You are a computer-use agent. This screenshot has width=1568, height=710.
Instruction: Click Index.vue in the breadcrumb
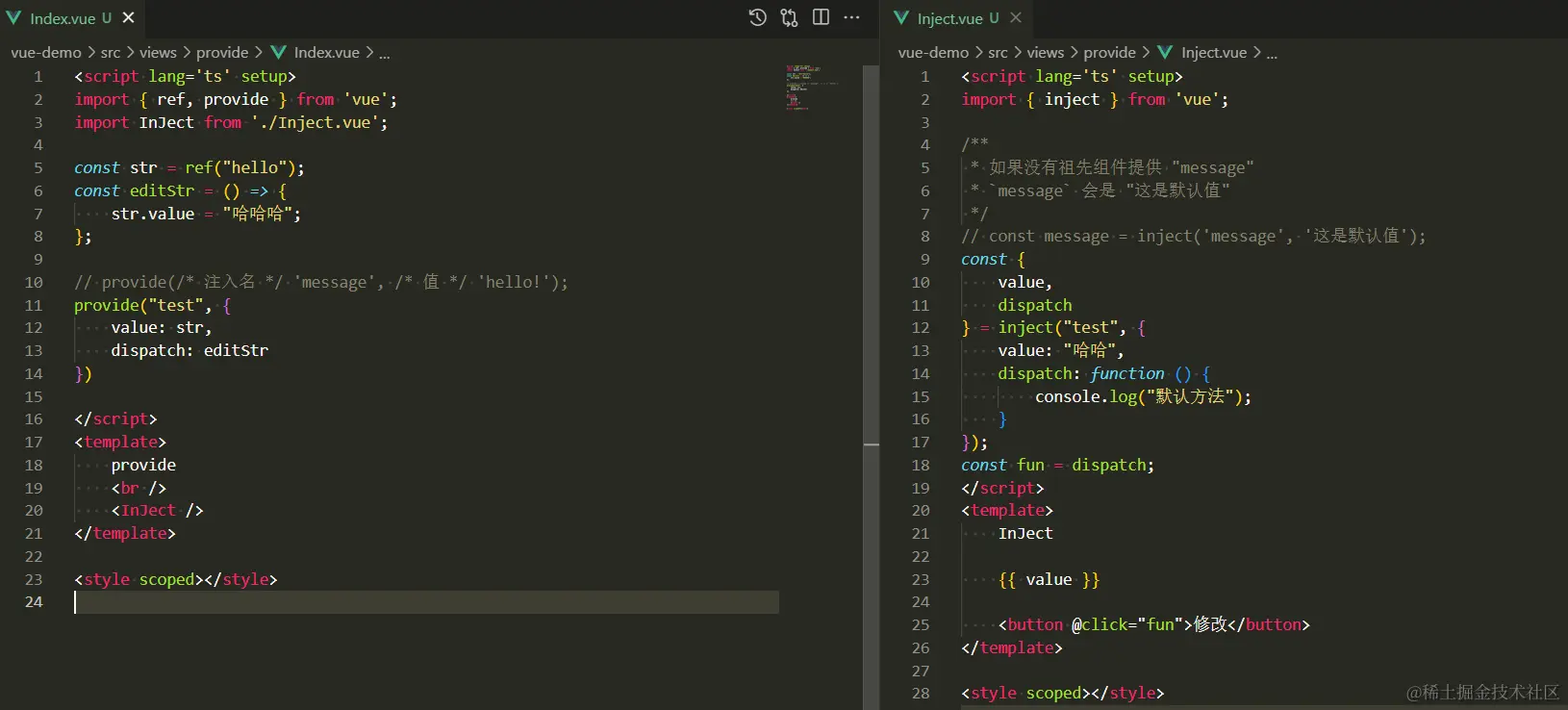[x=326, y=53]
